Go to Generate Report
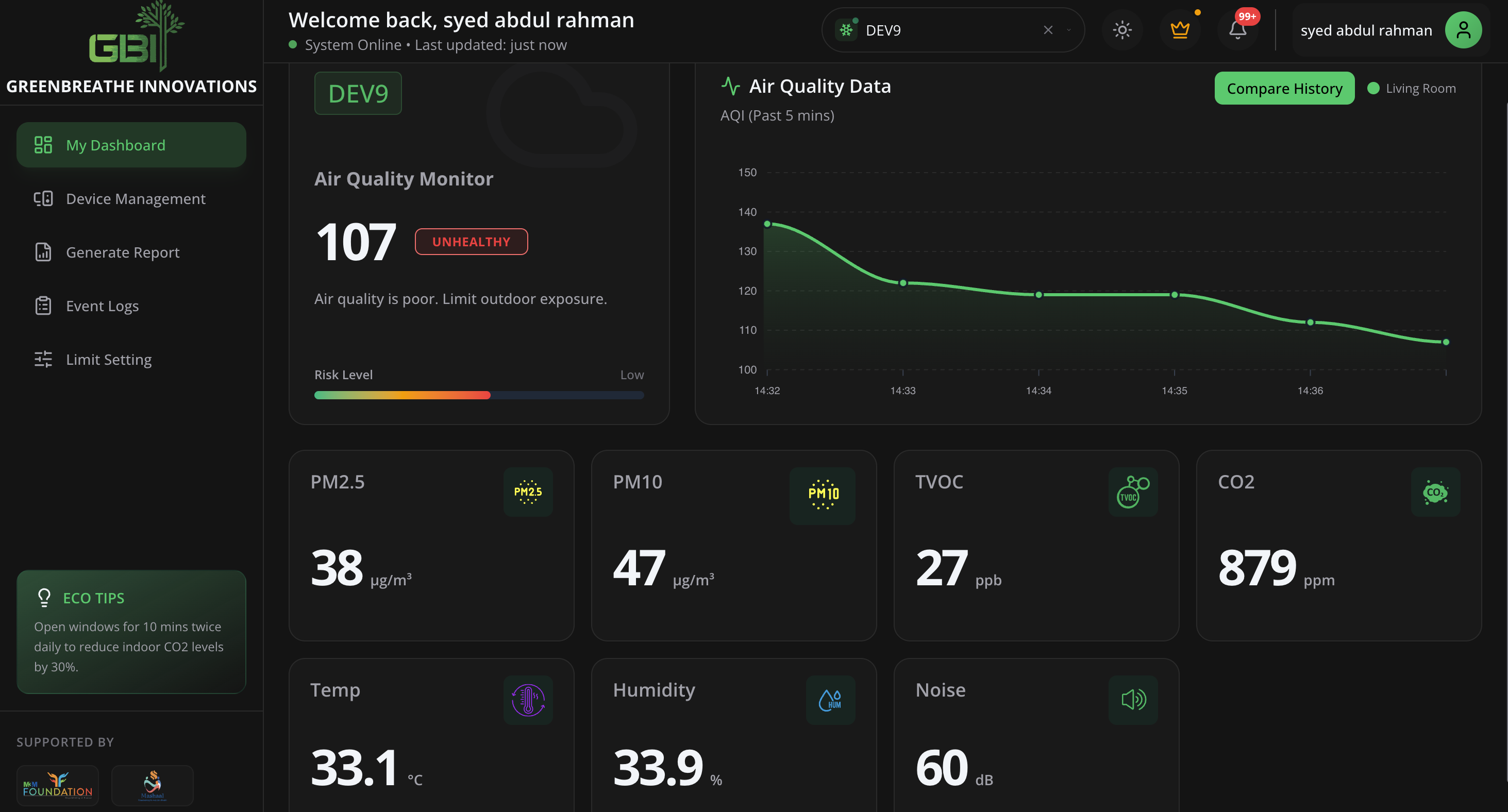 [131, 252]
